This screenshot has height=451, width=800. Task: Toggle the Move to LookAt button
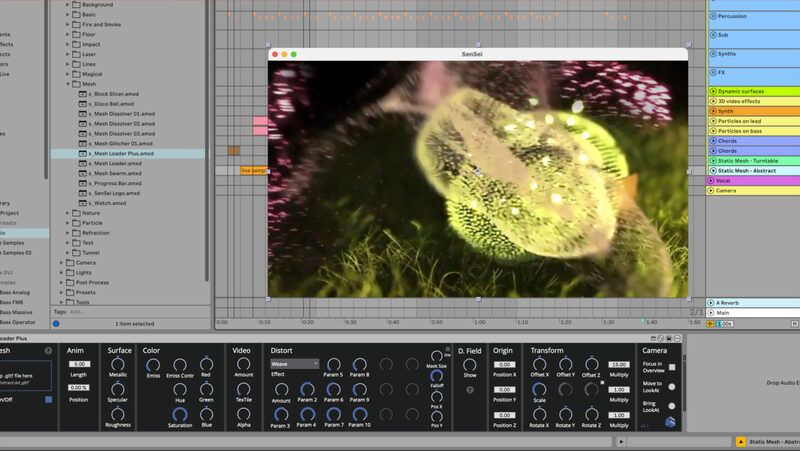(672, 387)
